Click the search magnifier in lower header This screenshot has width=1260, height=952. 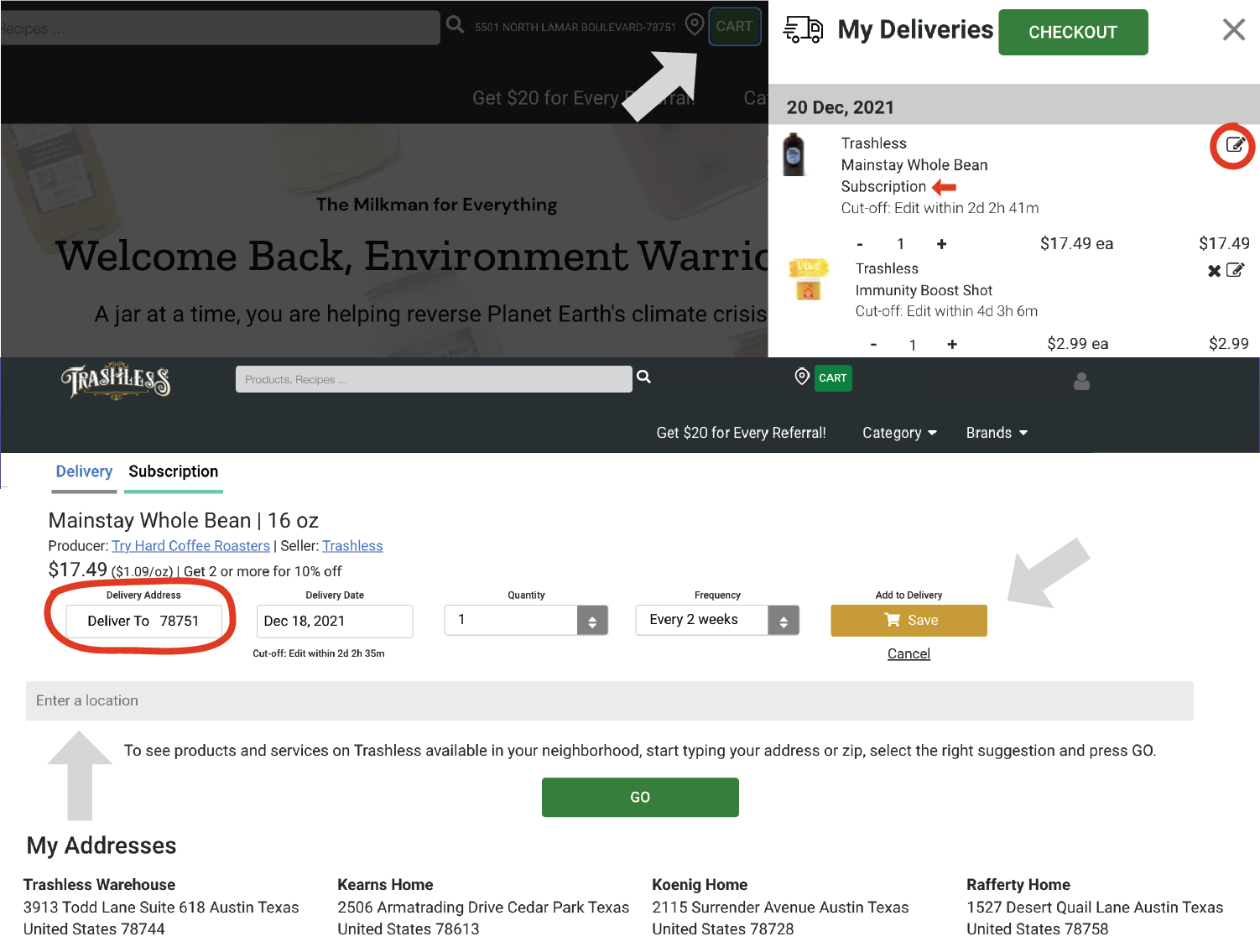[x=643, y=377]
